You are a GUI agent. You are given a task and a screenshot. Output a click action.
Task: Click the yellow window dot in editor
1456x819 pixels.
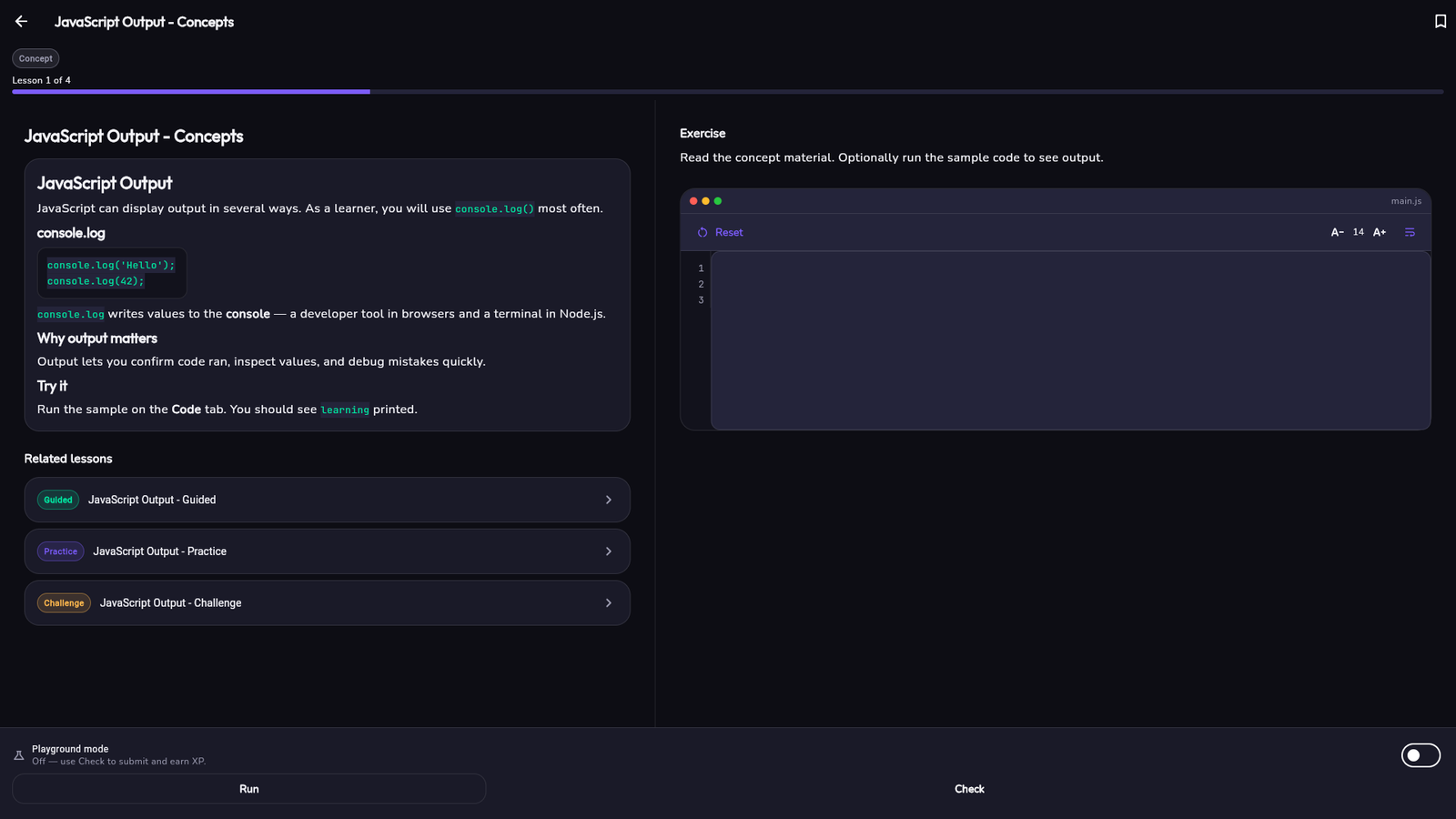[x=705, y=201]
